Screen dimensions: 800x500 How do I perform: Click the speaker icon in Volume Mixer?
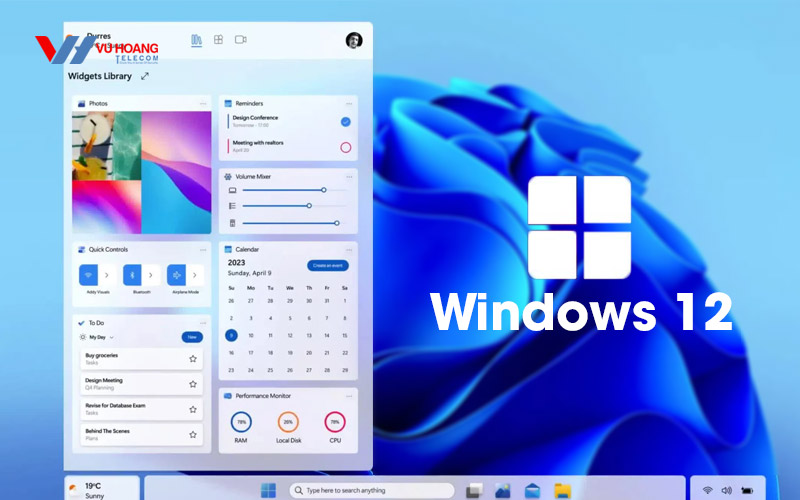[x=232, y=223]
